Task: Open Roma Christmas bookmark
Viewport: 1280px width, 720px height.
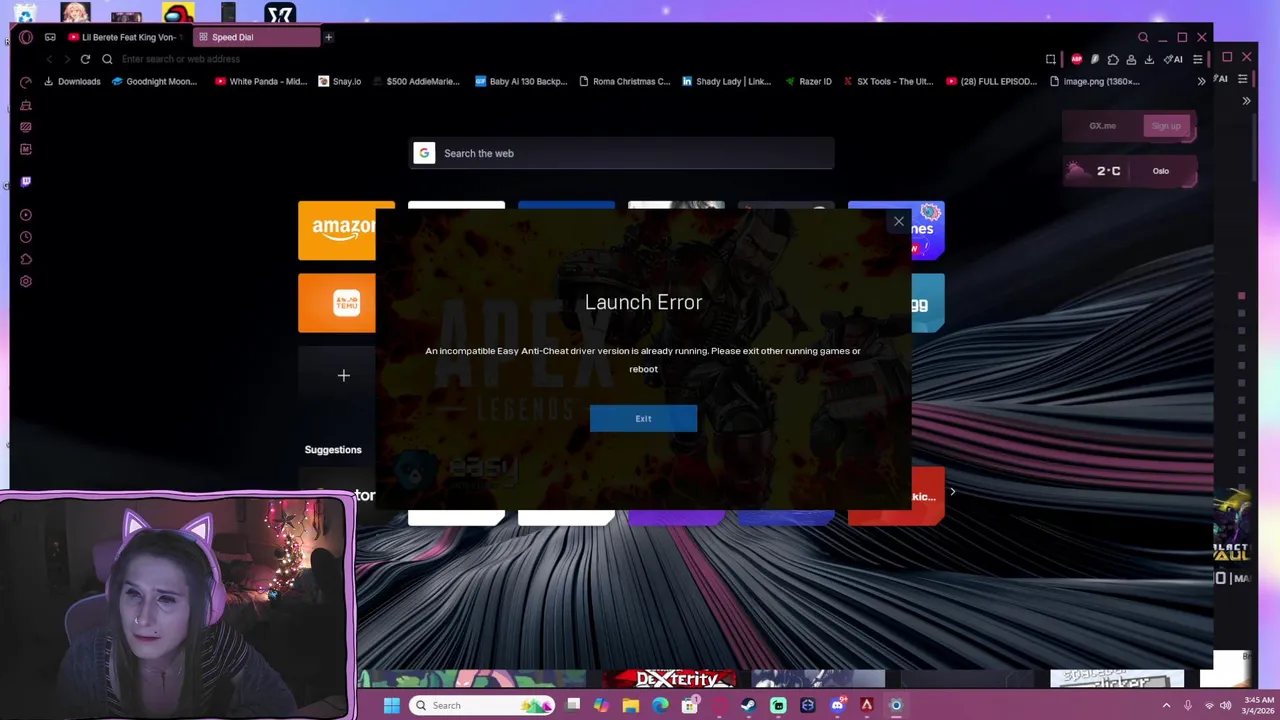Action: (x=625, y=81)
